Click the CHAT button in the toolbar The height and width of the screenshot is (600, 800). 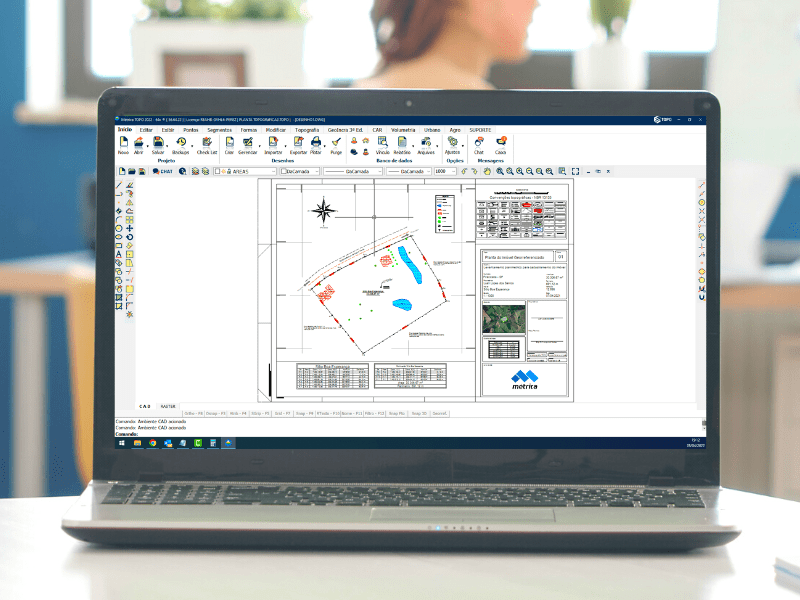[x=162, y=171]
